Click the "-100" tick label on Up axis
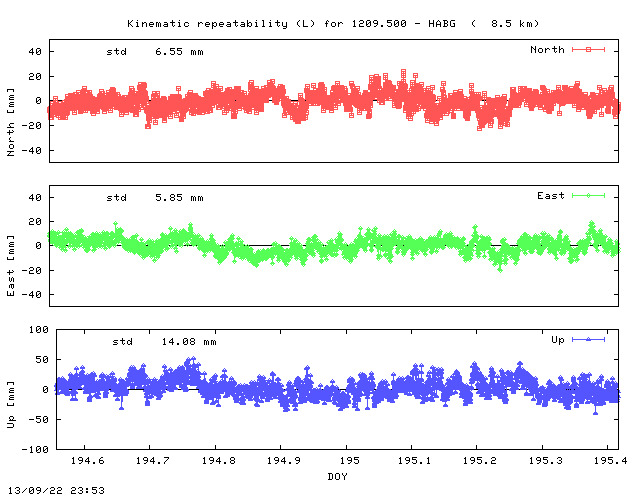640x496 pixels. [35, 449]
